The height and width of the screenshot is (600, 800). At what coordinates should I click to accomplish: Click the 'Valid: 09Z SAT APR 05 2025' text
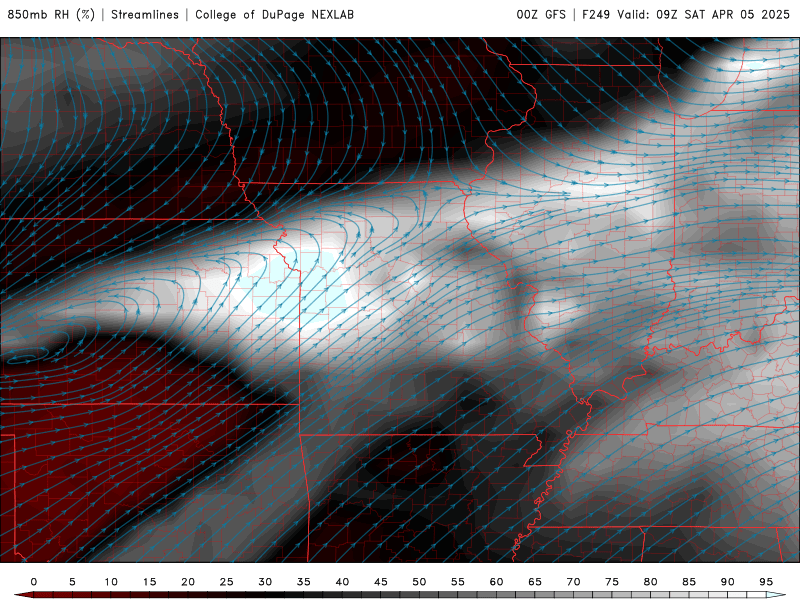[x=703, y=15]
